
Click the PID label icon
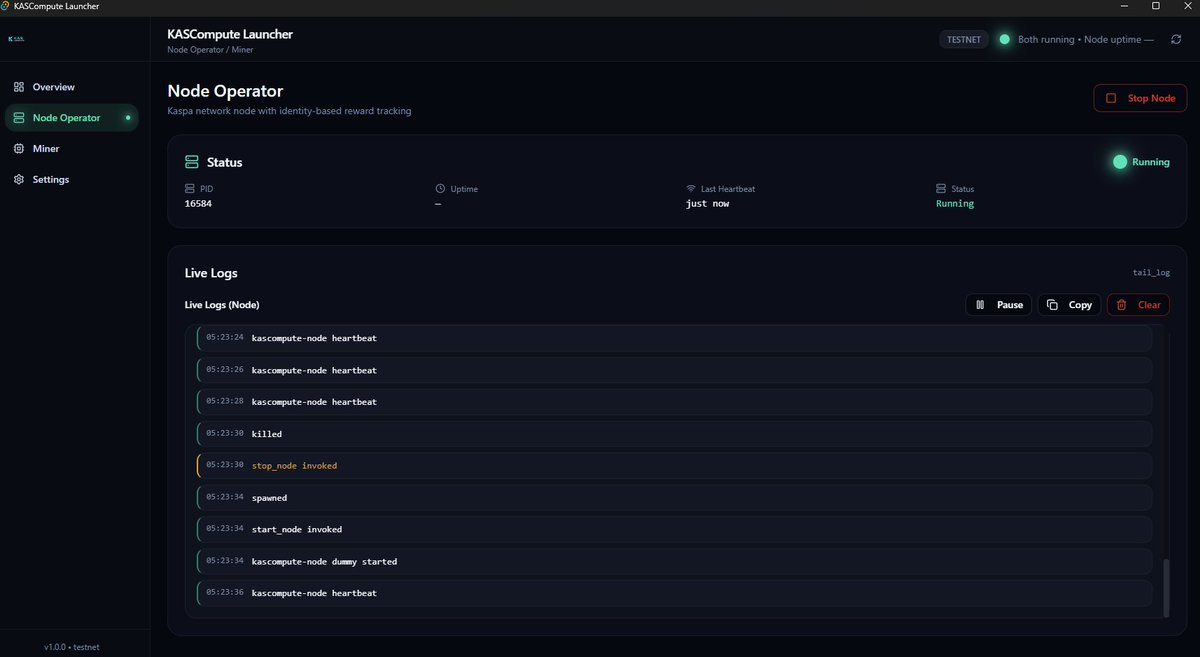click(x=190, y=188)
